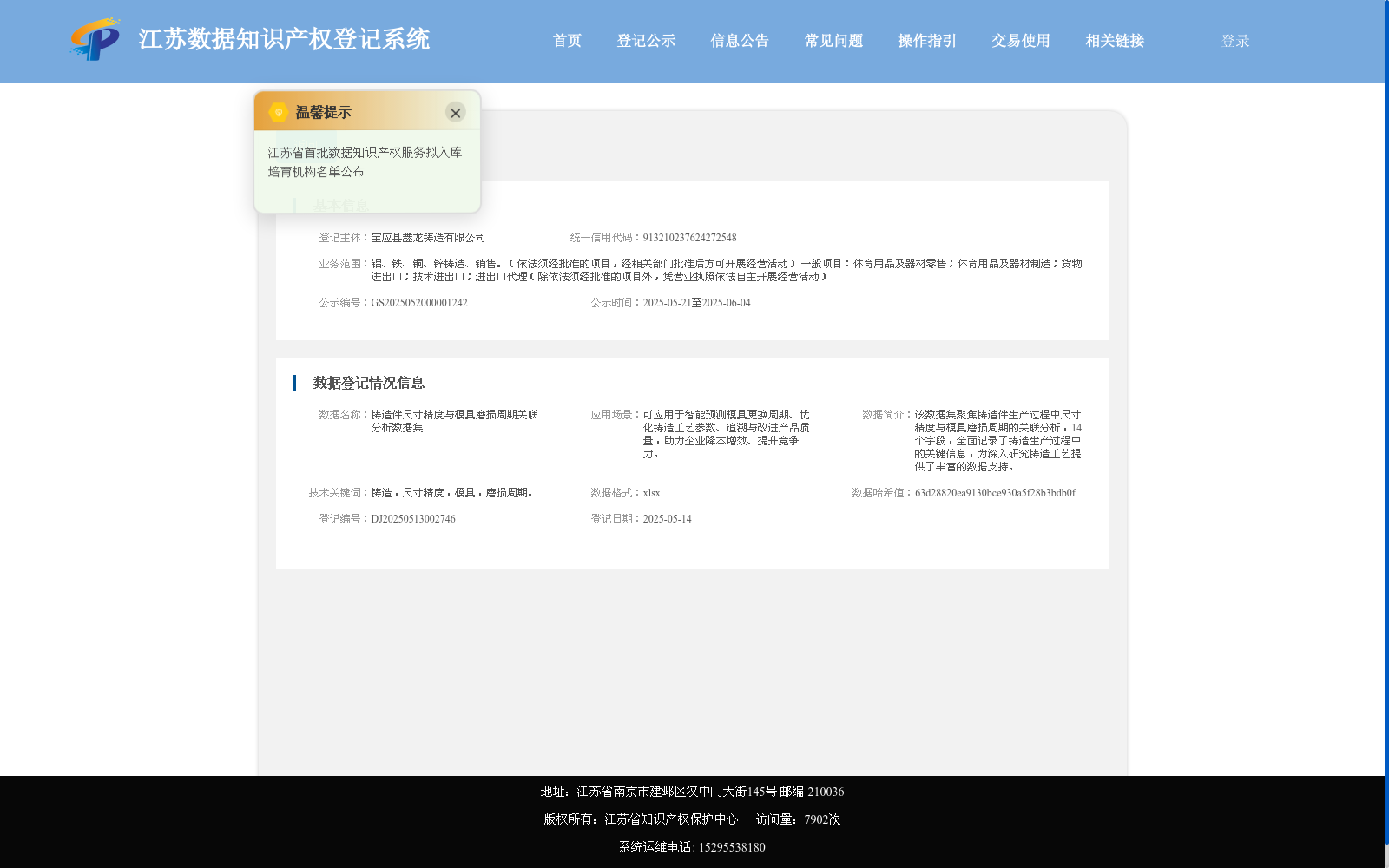The width and height of the screenshot is (1389, 868).
Task: Click registration date 2025-05-14
Action: point(667,519)
